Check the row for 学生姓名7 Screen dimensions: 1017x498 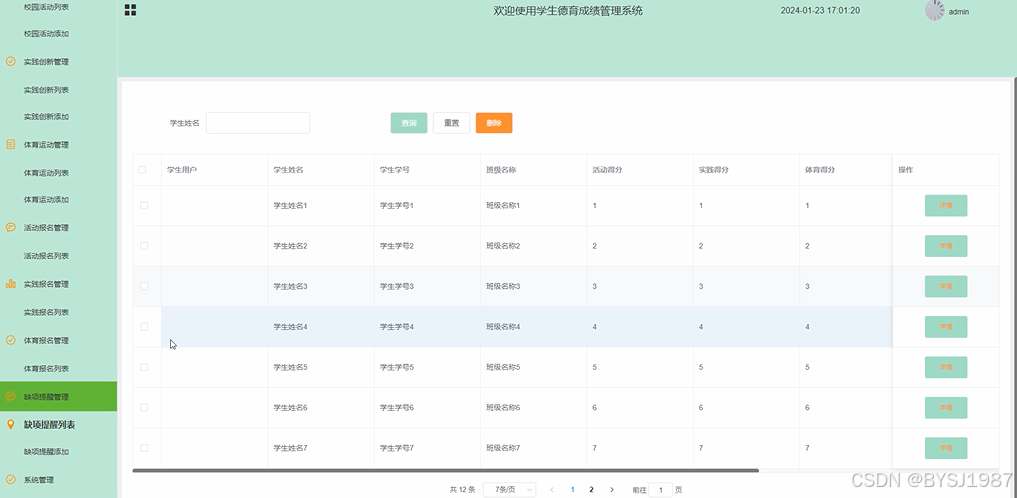[144, 448]
